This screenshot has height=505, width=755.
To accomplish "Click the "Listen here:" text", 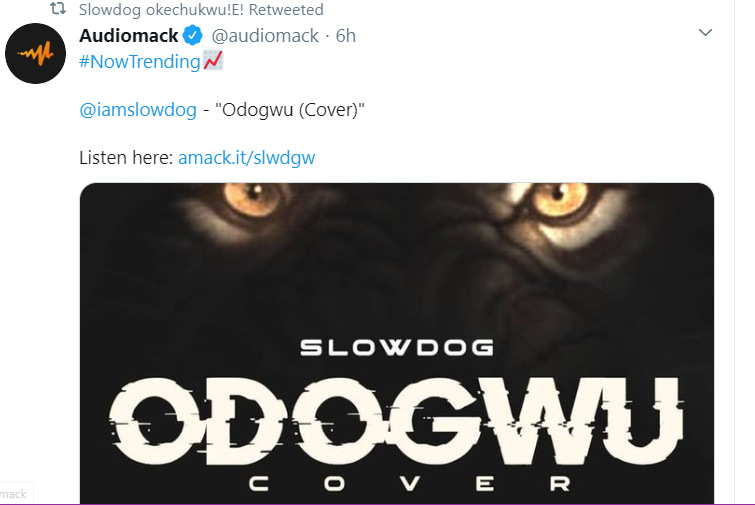I will pyautogui.click(x=126, y=158).
